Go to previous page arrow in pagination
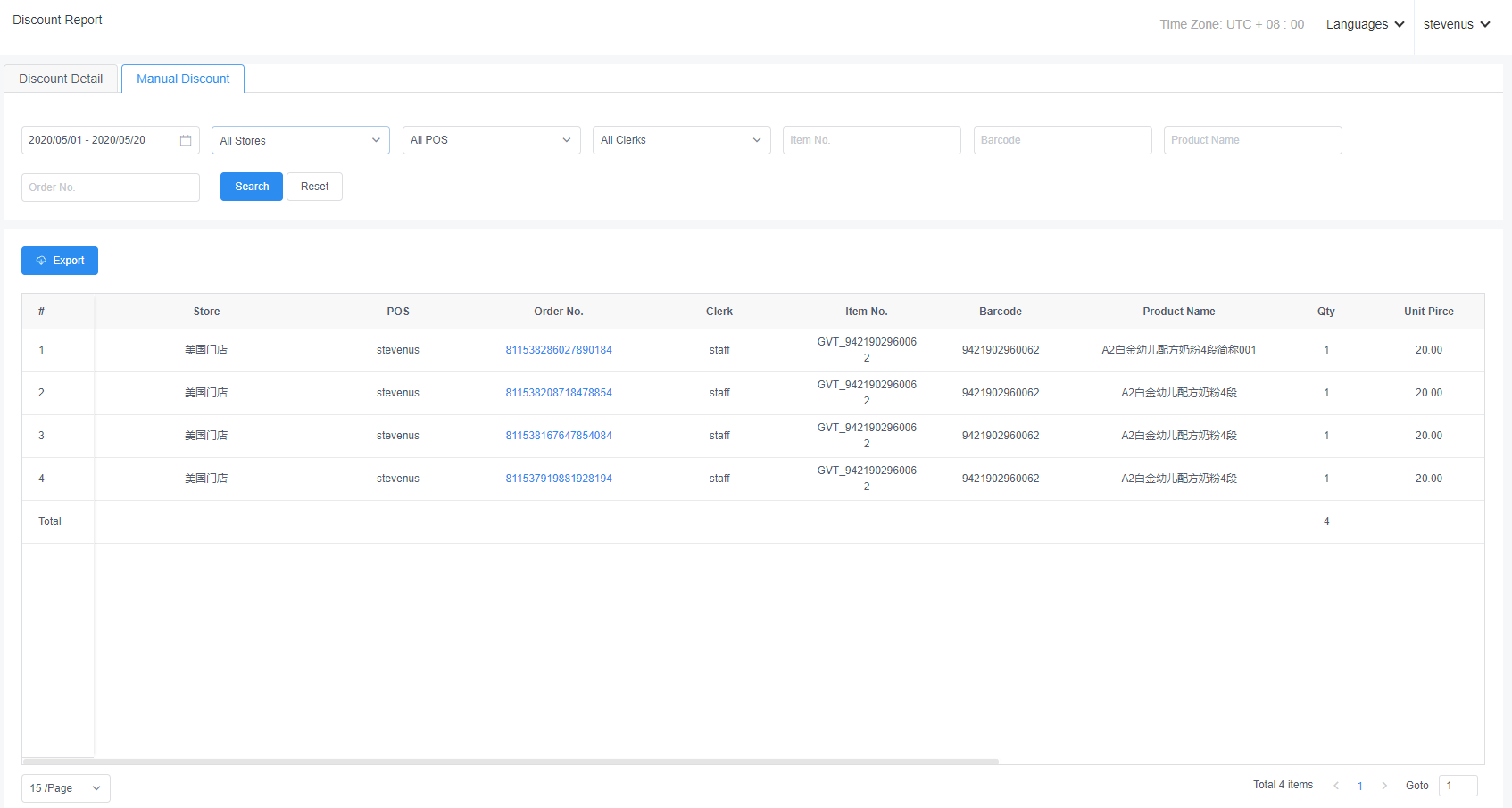 (x=1336, y=786)
